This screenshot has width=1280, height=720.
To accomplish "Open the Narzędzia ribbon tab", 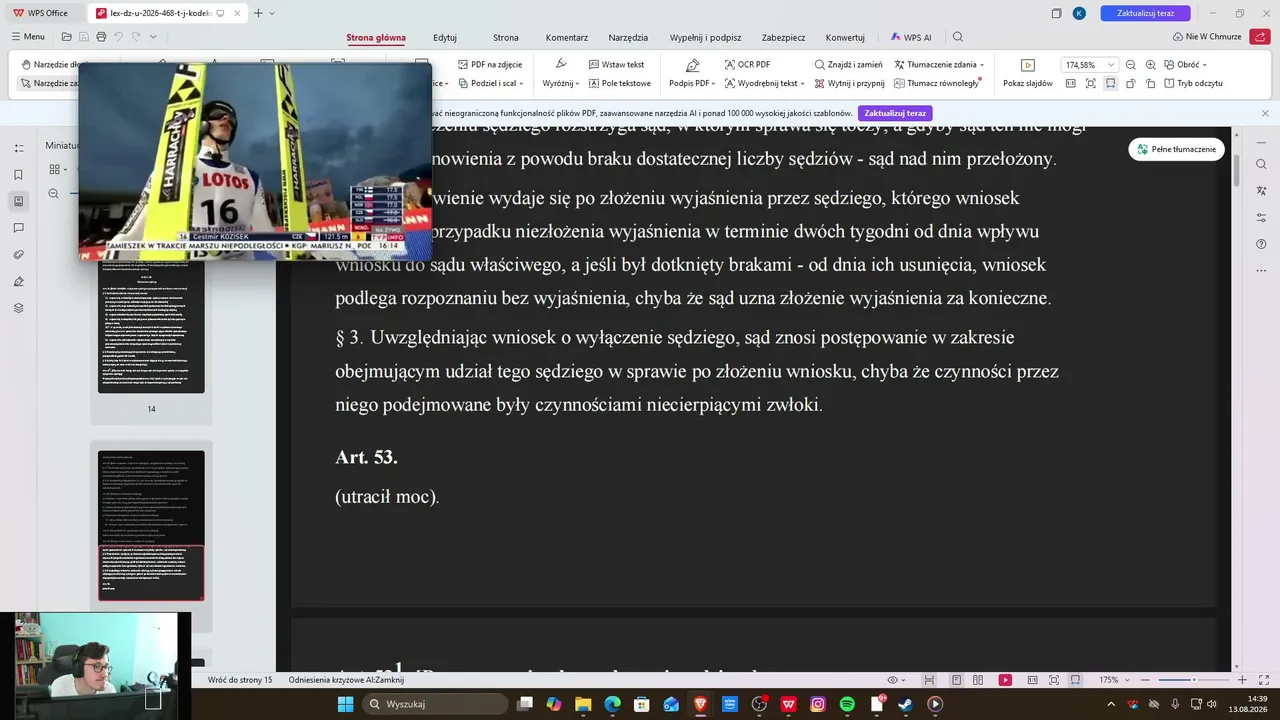I will tap(628, 37).
